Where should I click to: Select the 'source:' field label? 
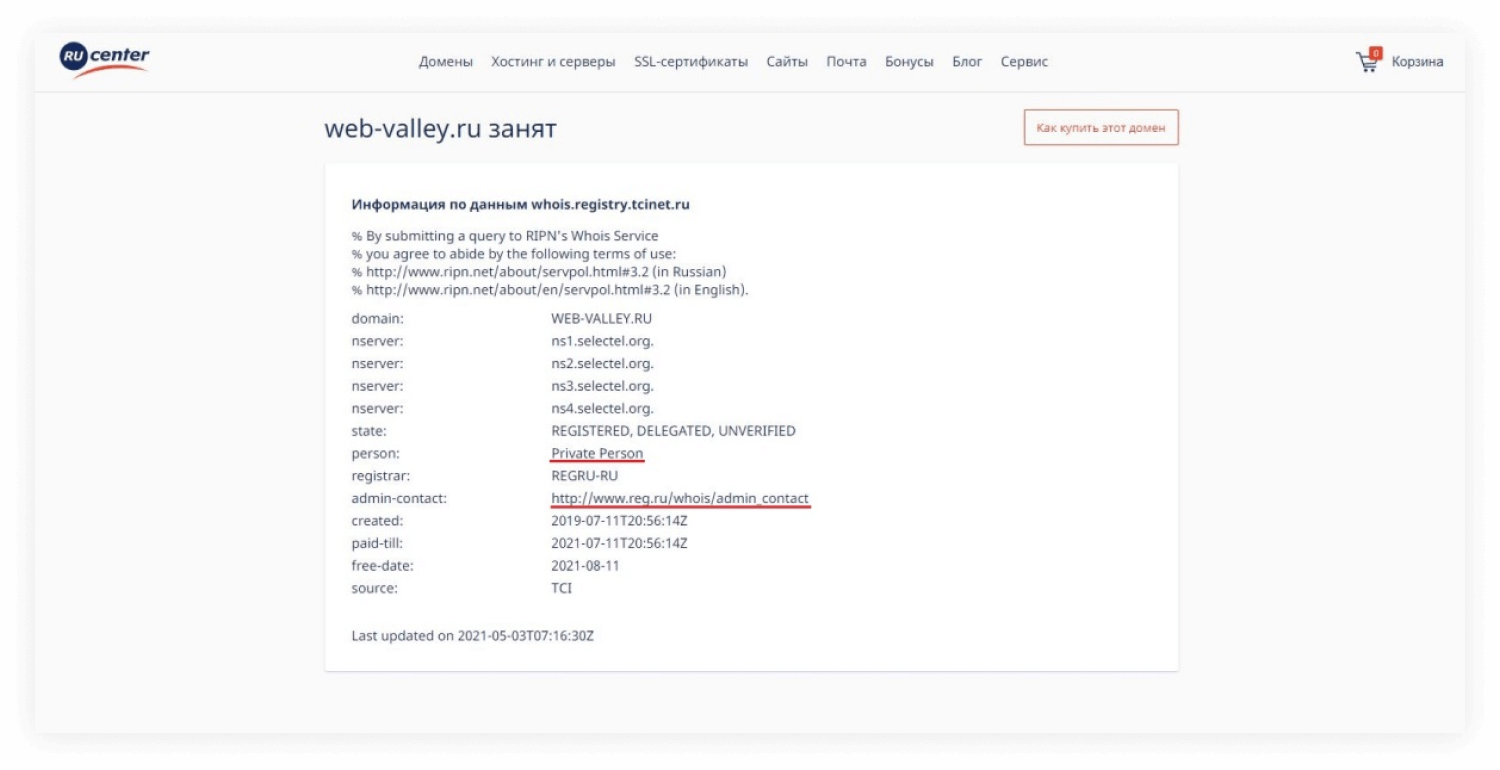point(375,589)
